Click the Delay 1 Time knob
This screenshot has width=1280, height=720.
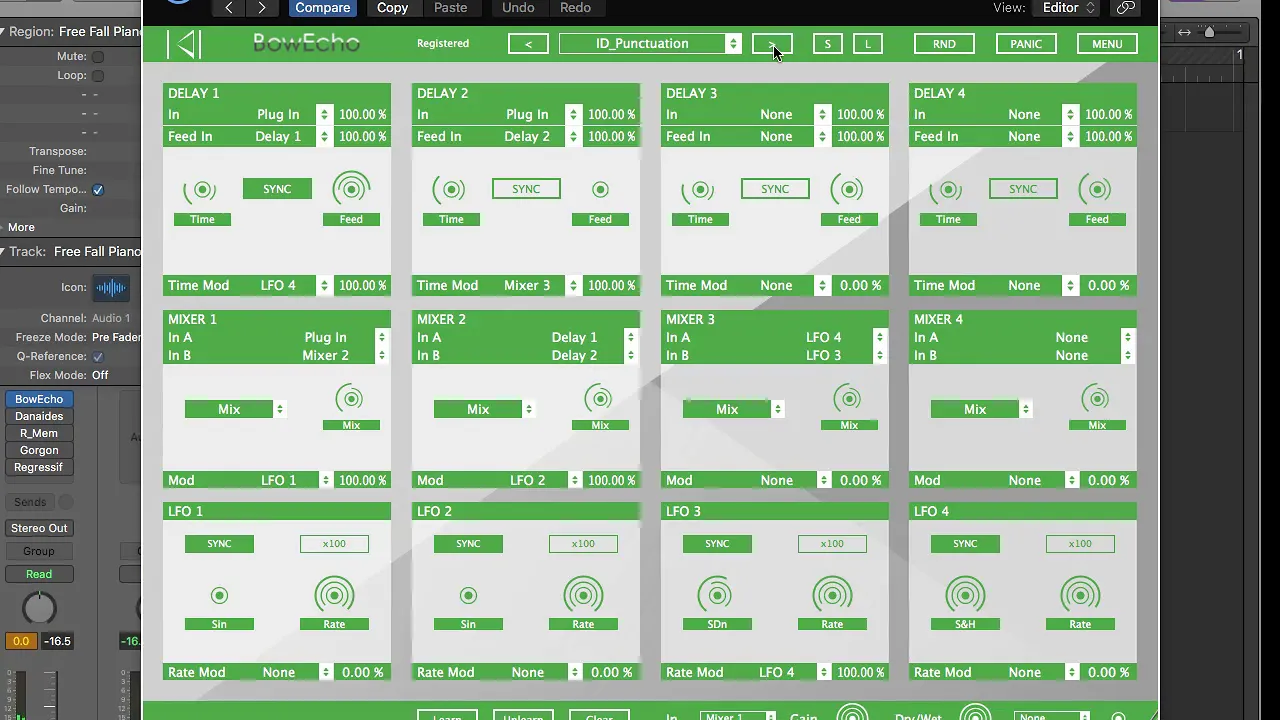click(x=201, y=189)
